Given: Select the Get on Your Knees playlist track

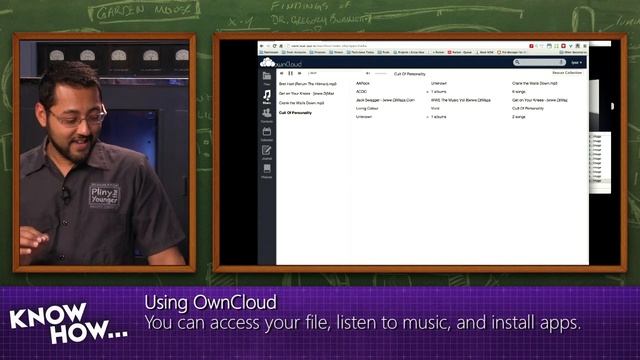Looking at the screenshot, I should [x=307, y=93].
